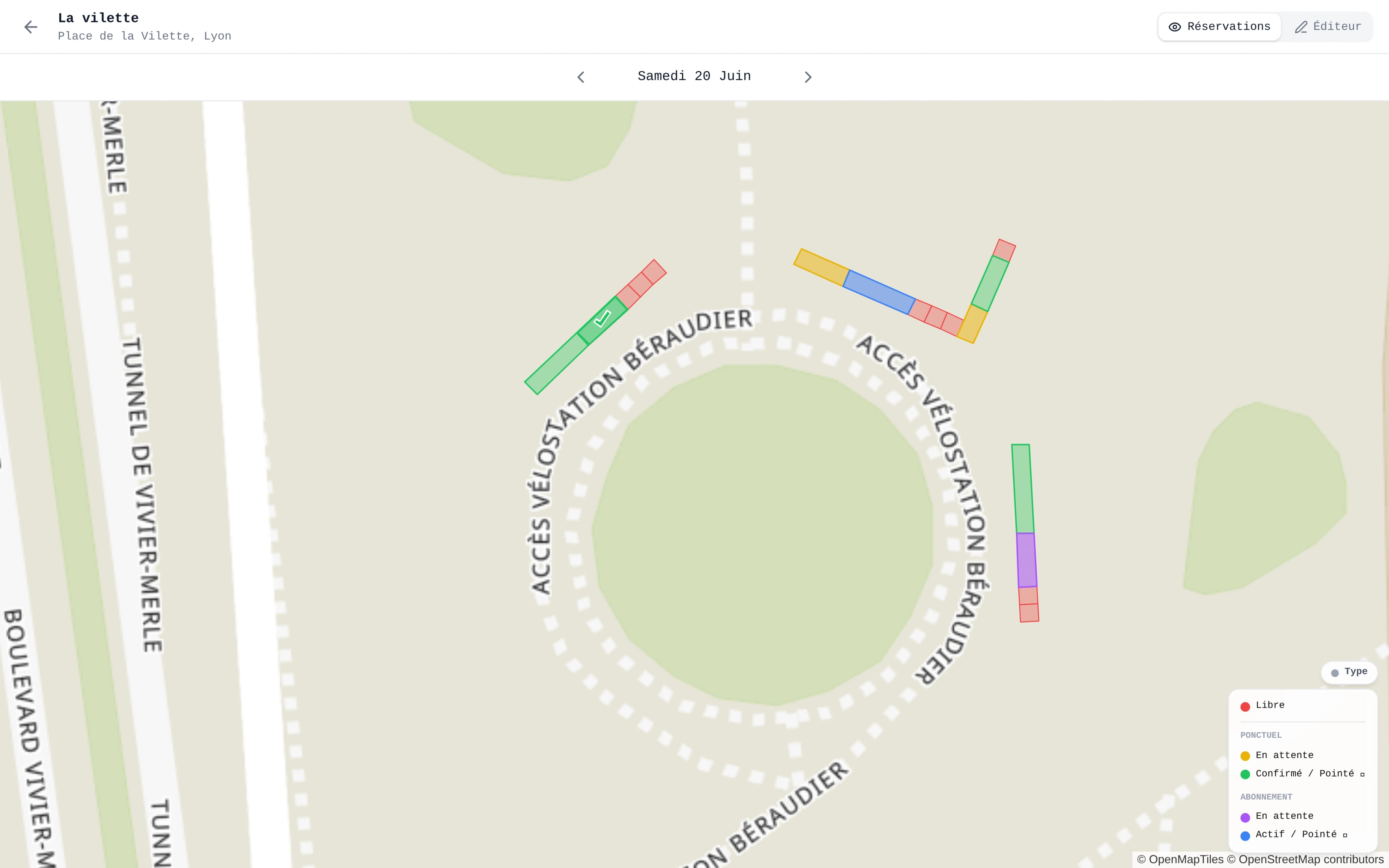Image resolution: width=1389 pixels, height=868 pixels.
Task: Click the white checkmark icon on green spot
Action: pyautogui.click(x=602, y=318)
